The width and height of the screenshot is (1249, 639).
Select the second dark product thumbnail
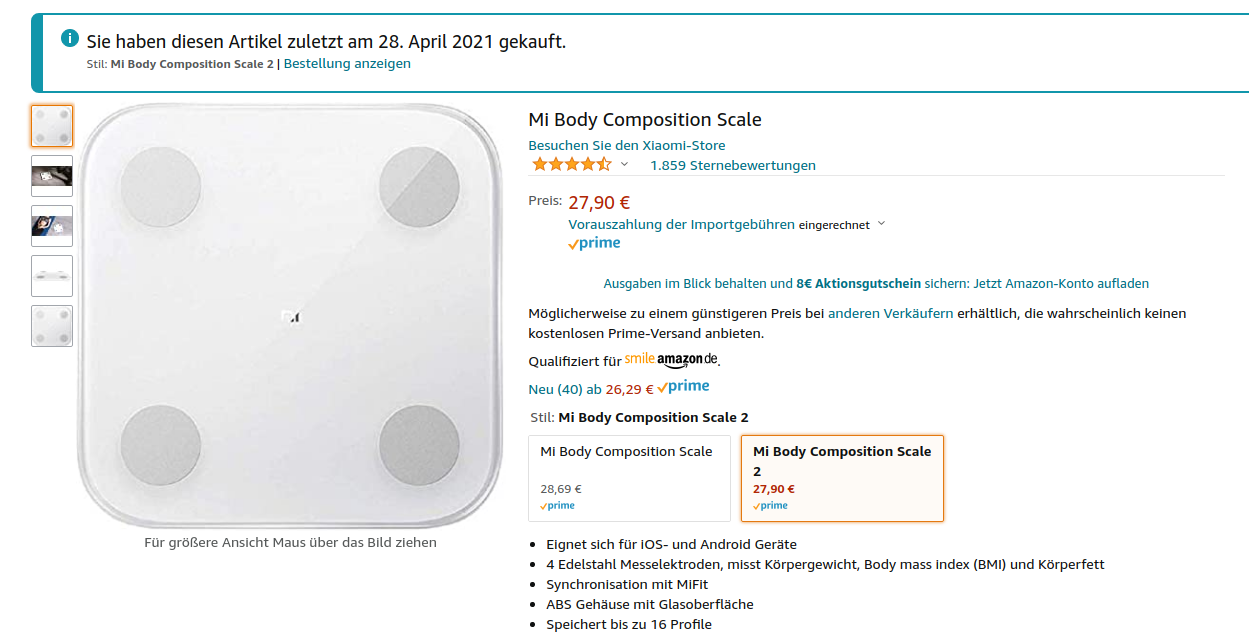[x=52, y=226]
